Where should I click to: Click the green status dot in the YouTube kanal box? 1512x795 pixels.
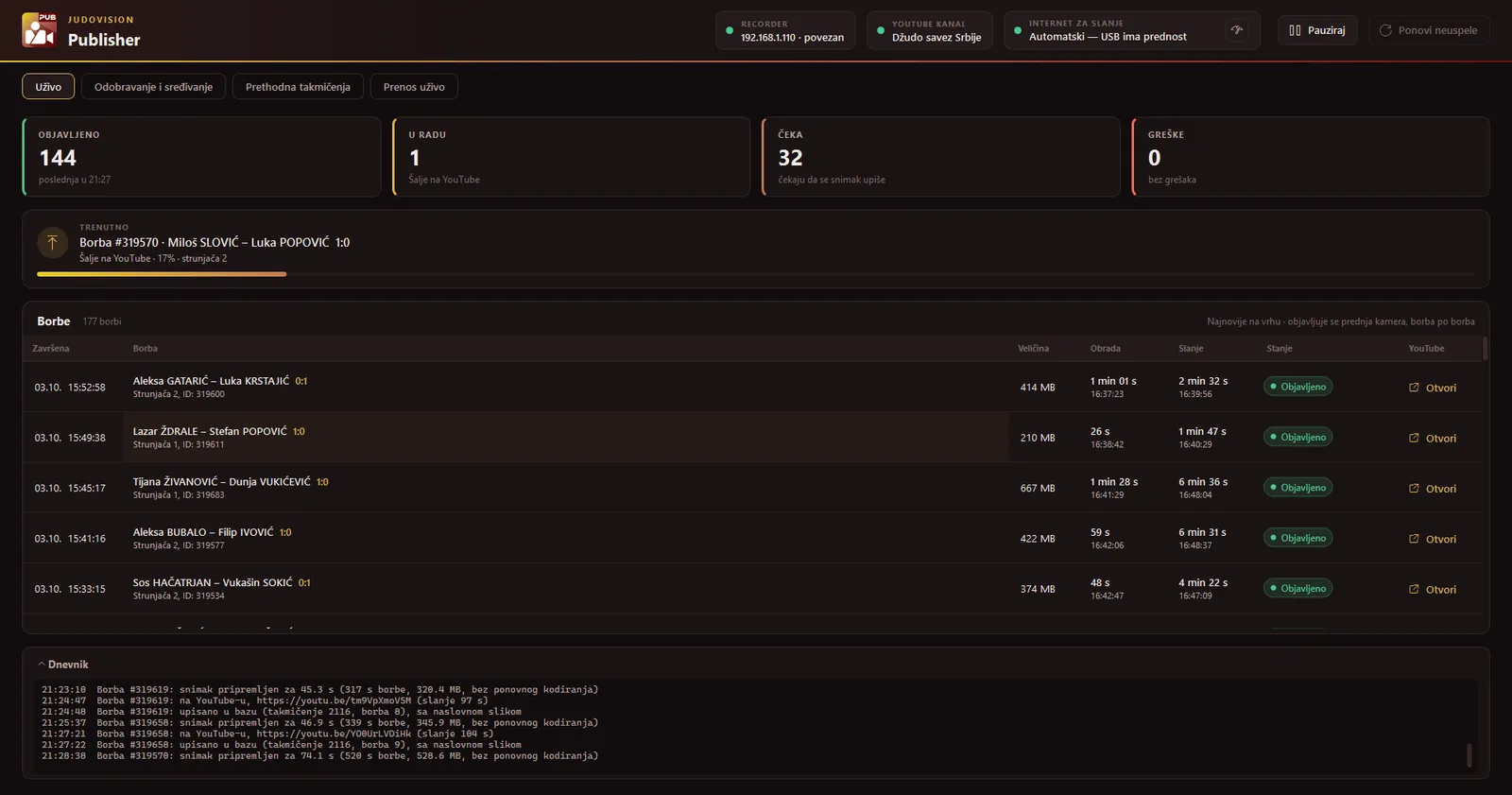point(881,30)
